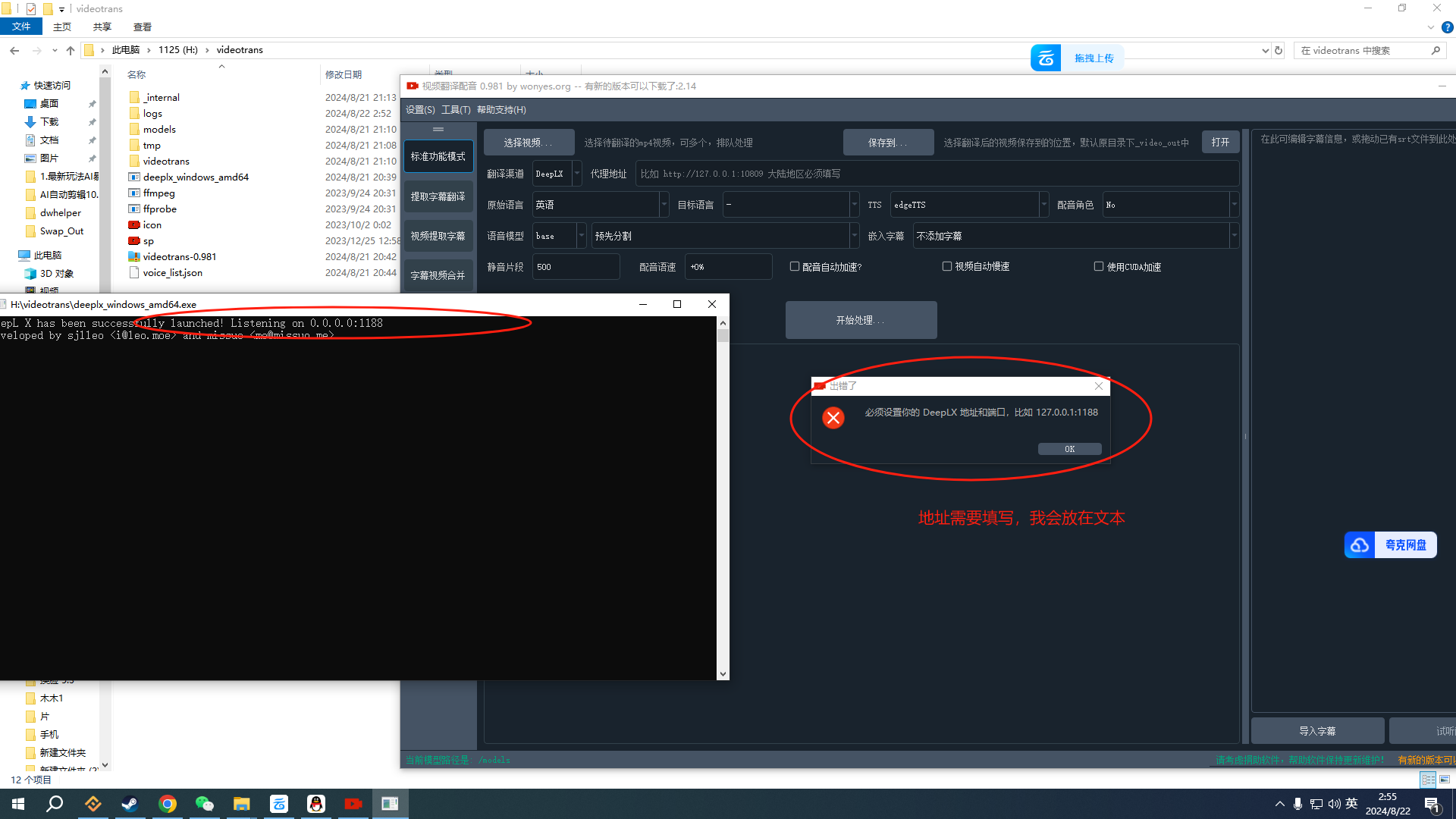
Task: Click the 夸克网盘 cloud icon
Action: coord(1360,544)
